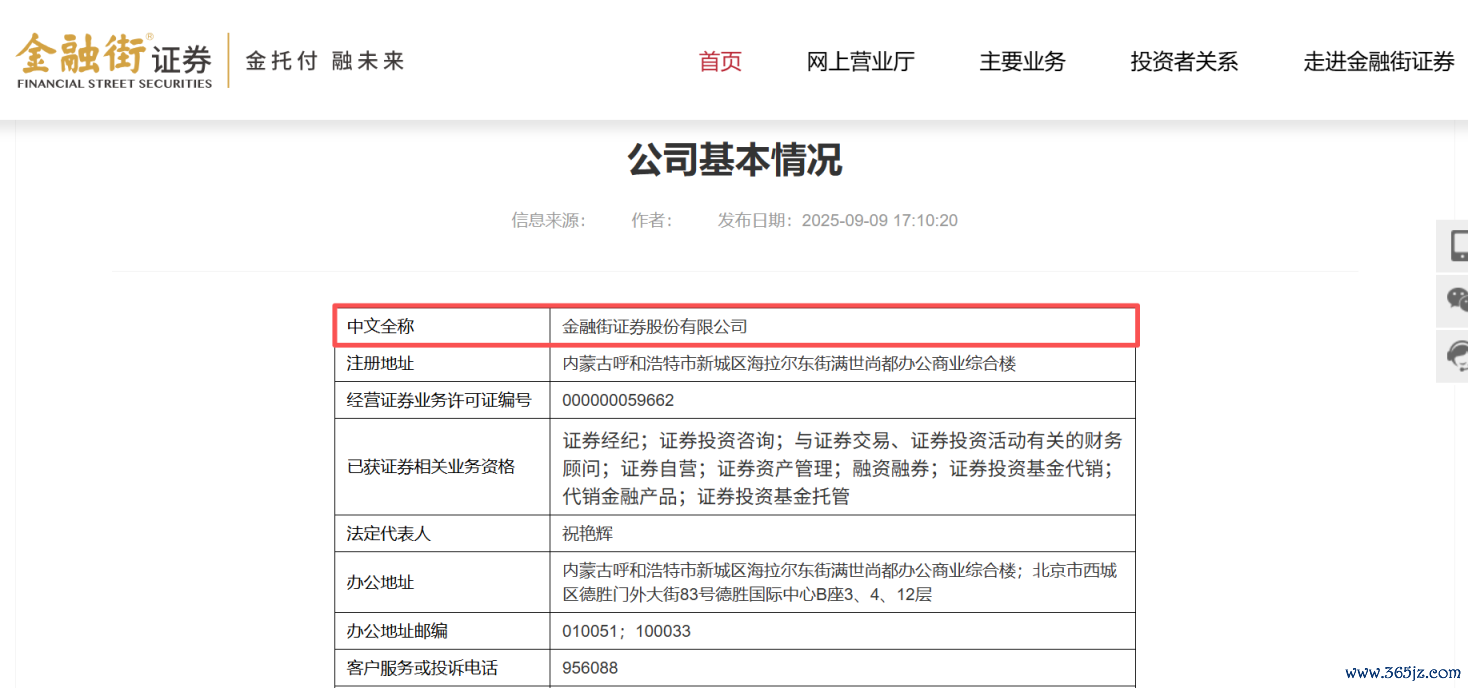Click the 作者 label
Screen dimensions: 1468x688
coord(652,220)
